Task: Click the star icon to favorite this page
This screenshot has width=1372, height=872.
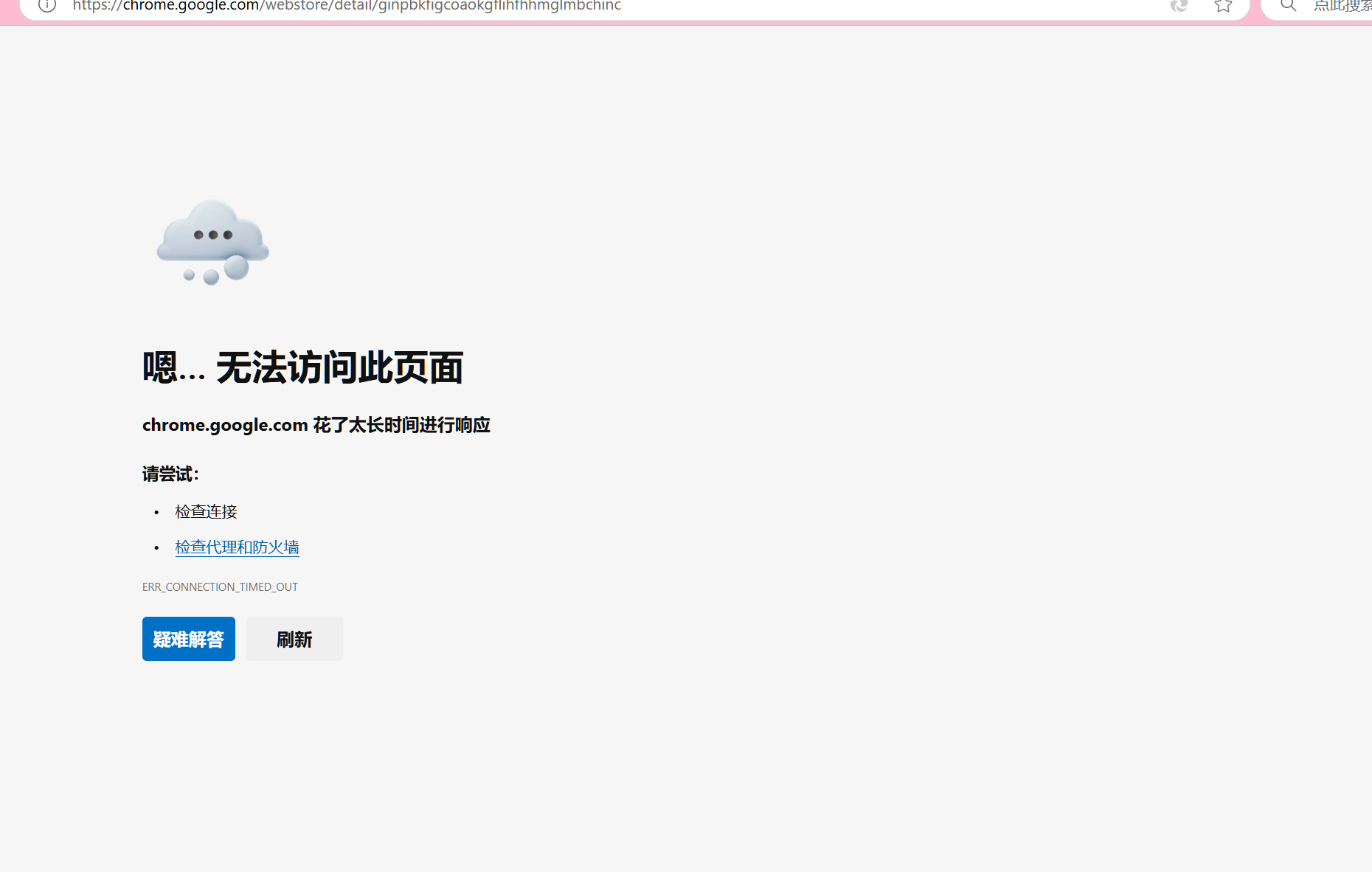Action: coord(1223,6)
